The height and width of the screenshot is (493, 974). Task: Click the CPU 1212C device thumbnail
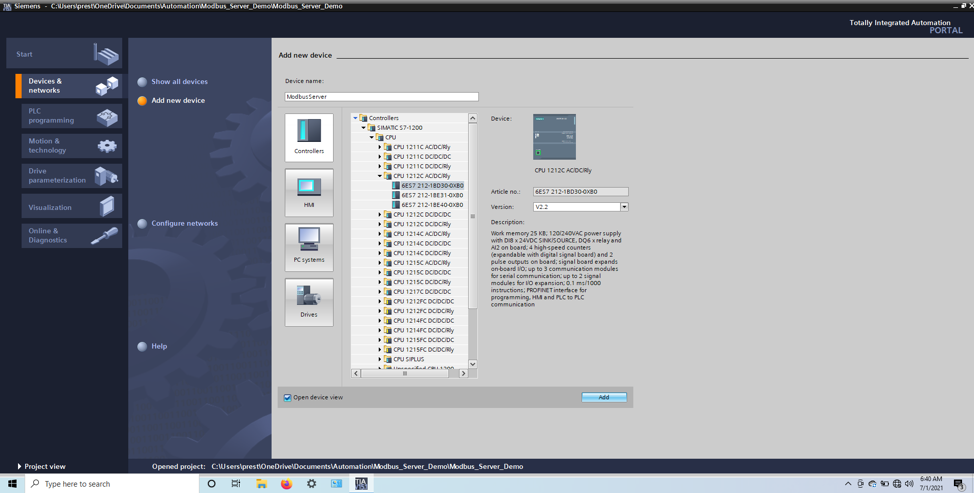tap(554, 137)
